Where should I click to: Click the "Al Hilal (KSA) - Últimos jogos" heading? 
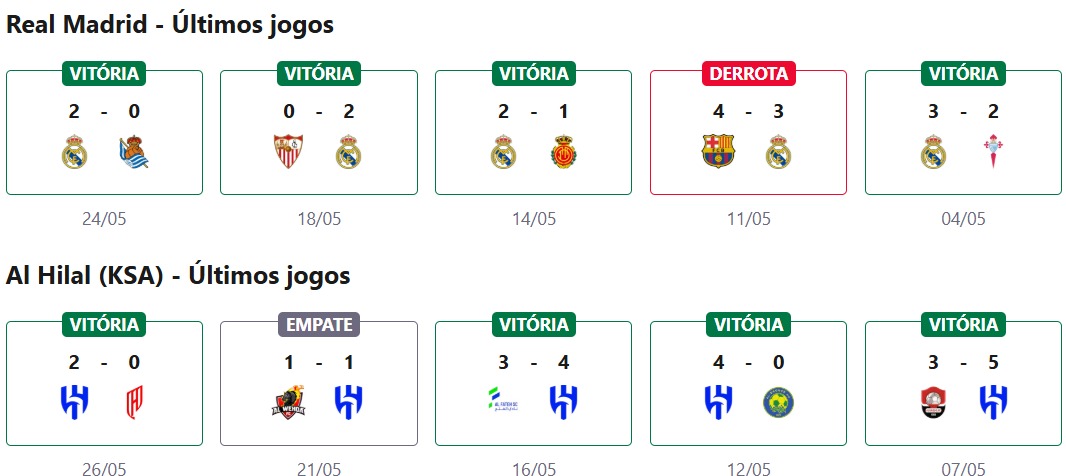(178, 275)
